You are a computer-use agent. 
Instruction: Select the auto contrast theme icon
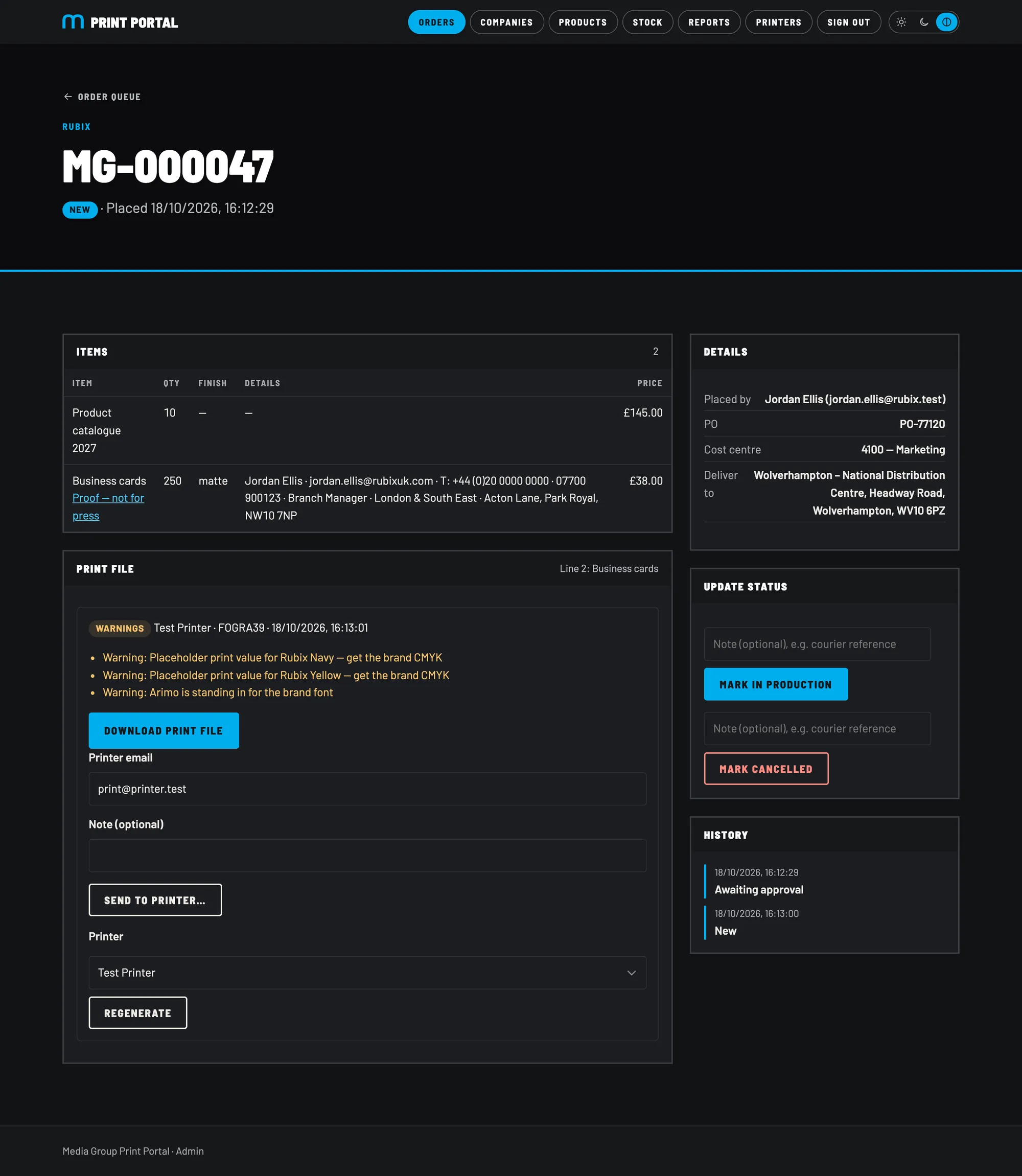tap(947, 22)
